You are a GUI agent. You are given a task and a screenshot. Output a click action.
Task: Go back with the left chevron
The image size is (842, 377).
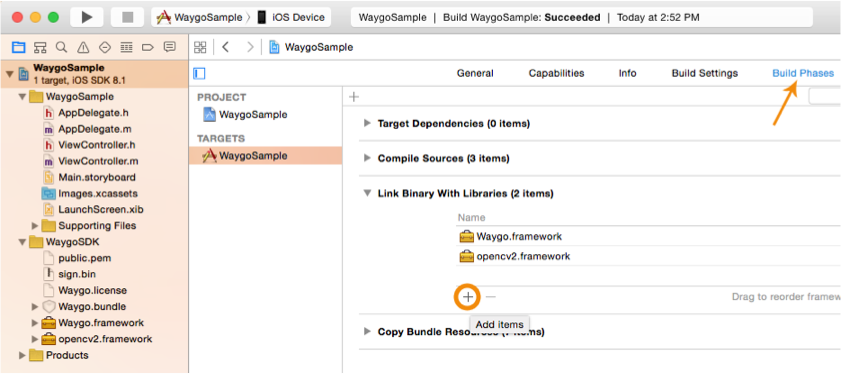tap(226, 47)
